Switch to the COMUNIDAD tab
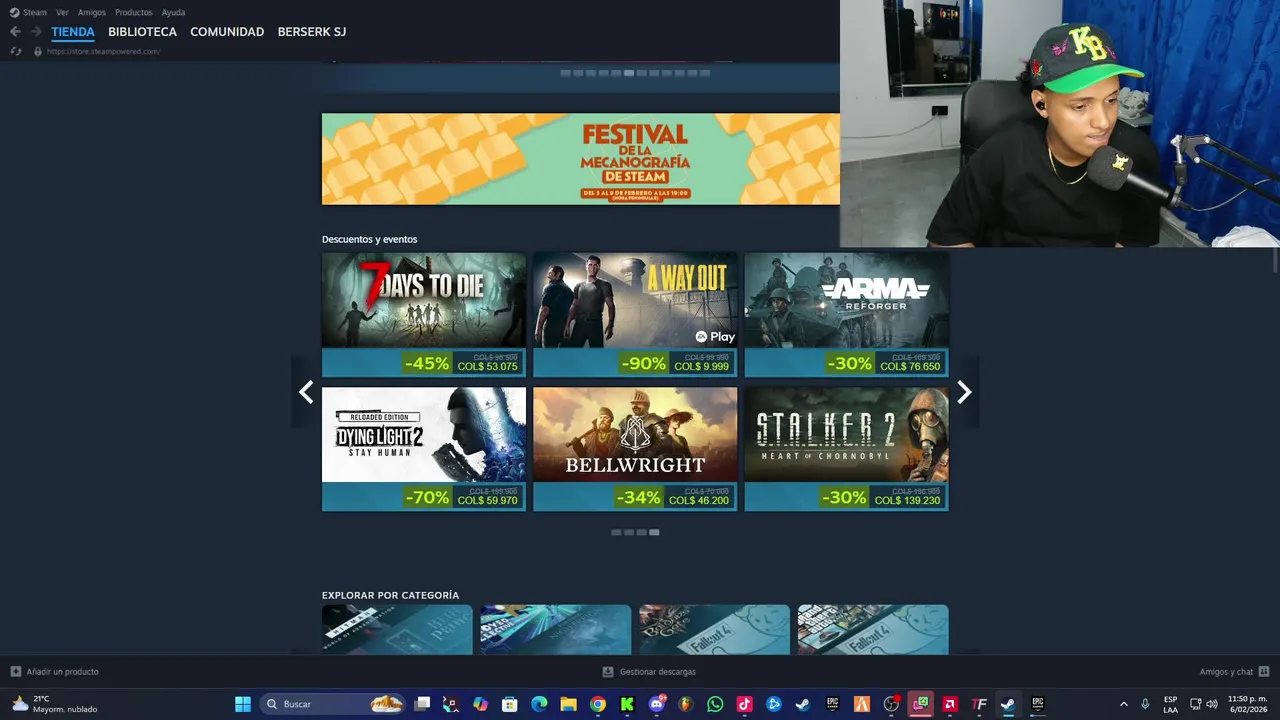Viewport: 1280px width, 720px height. tap(227, 32)
